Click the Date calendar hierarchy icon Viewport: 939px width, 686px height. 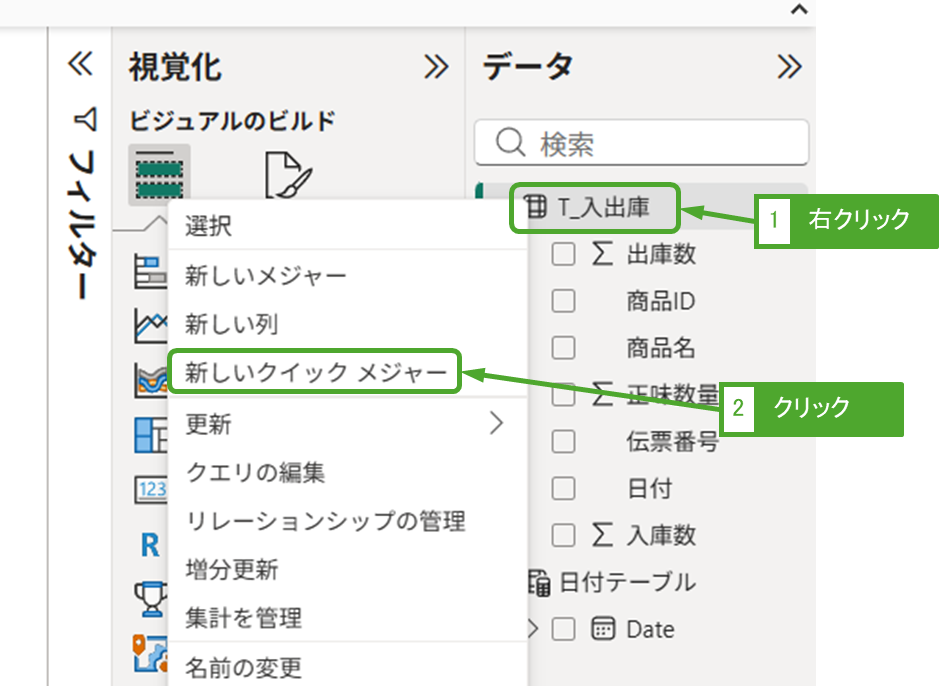pyautogui.click(x=603, y=629)
